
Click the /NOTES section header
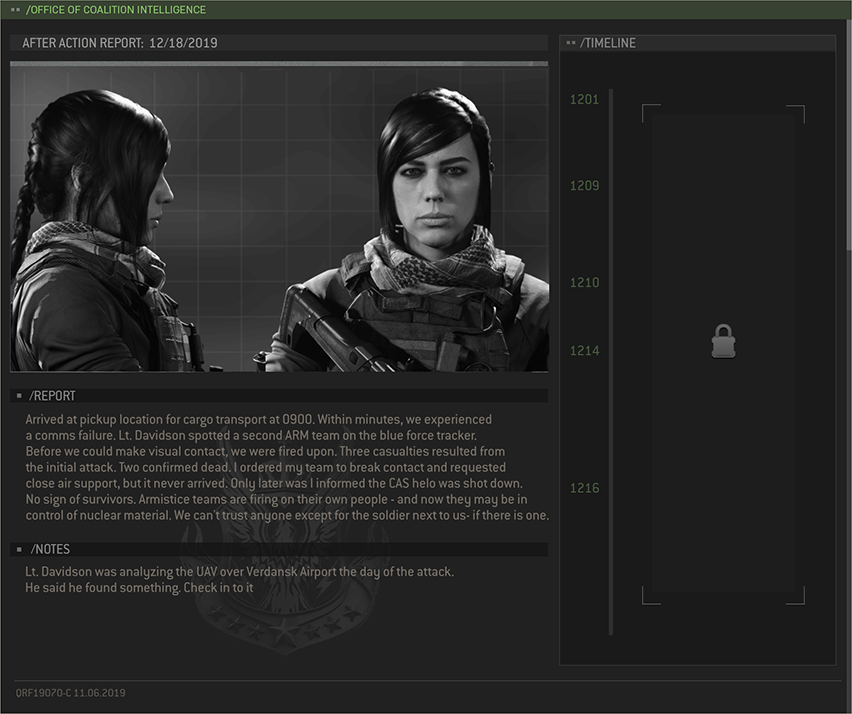pyautogui.click(x=279, y=549)
